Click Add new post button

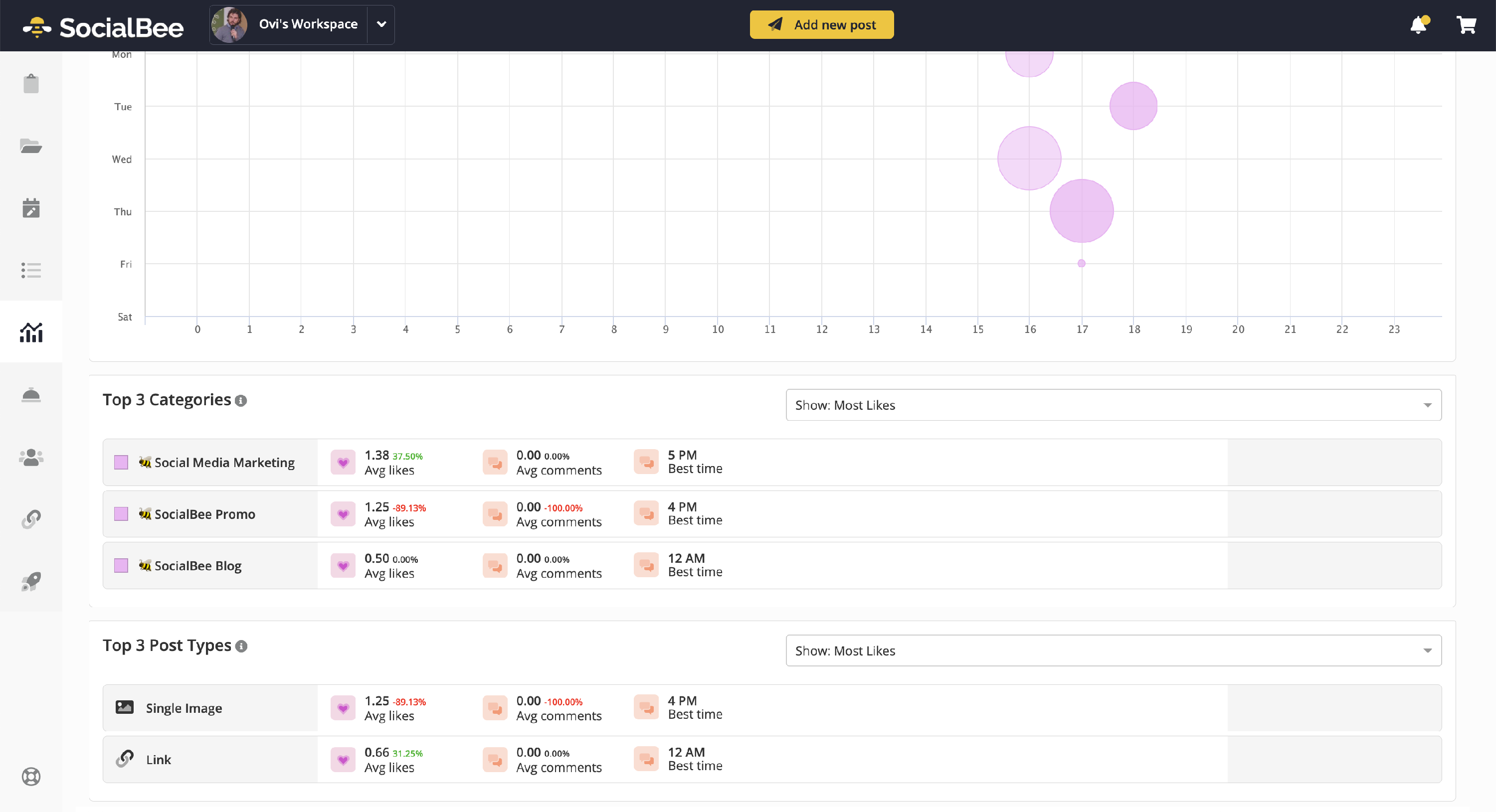821,24
